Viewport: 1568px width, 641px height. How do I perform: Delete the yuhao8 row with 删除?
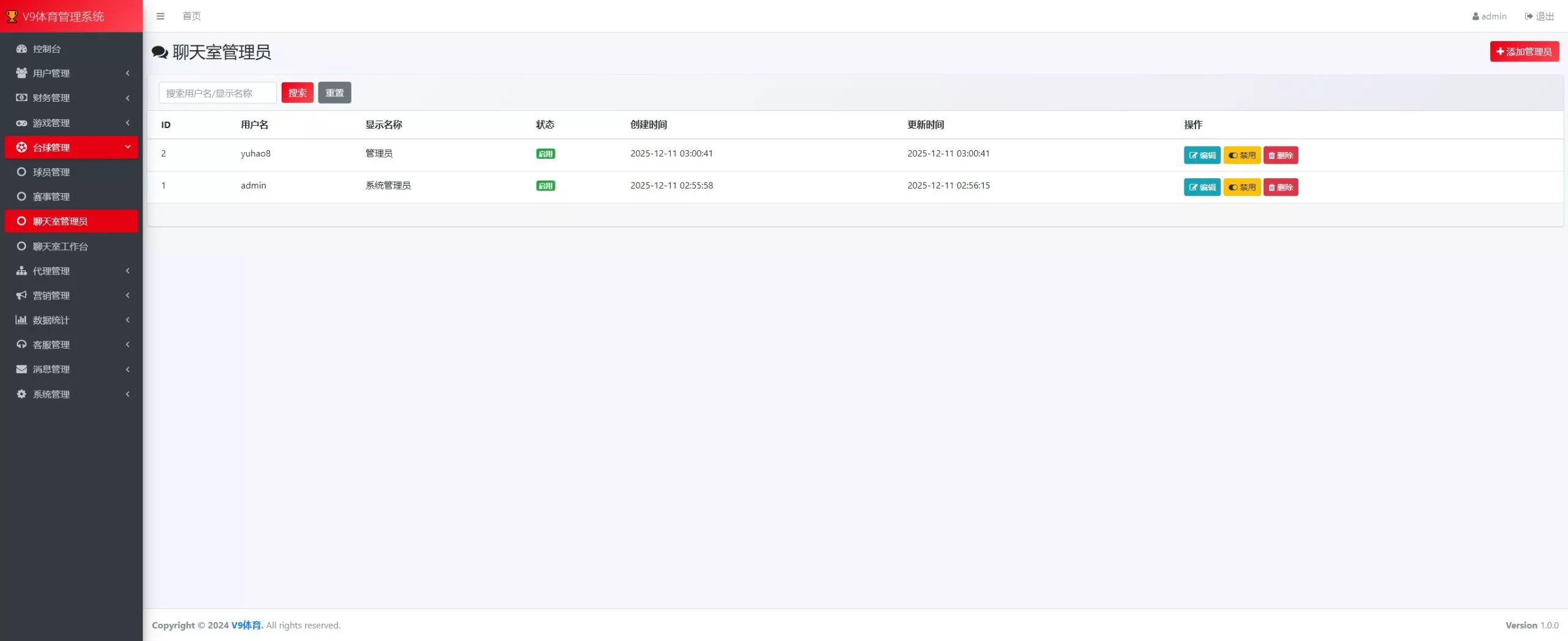1280,155
